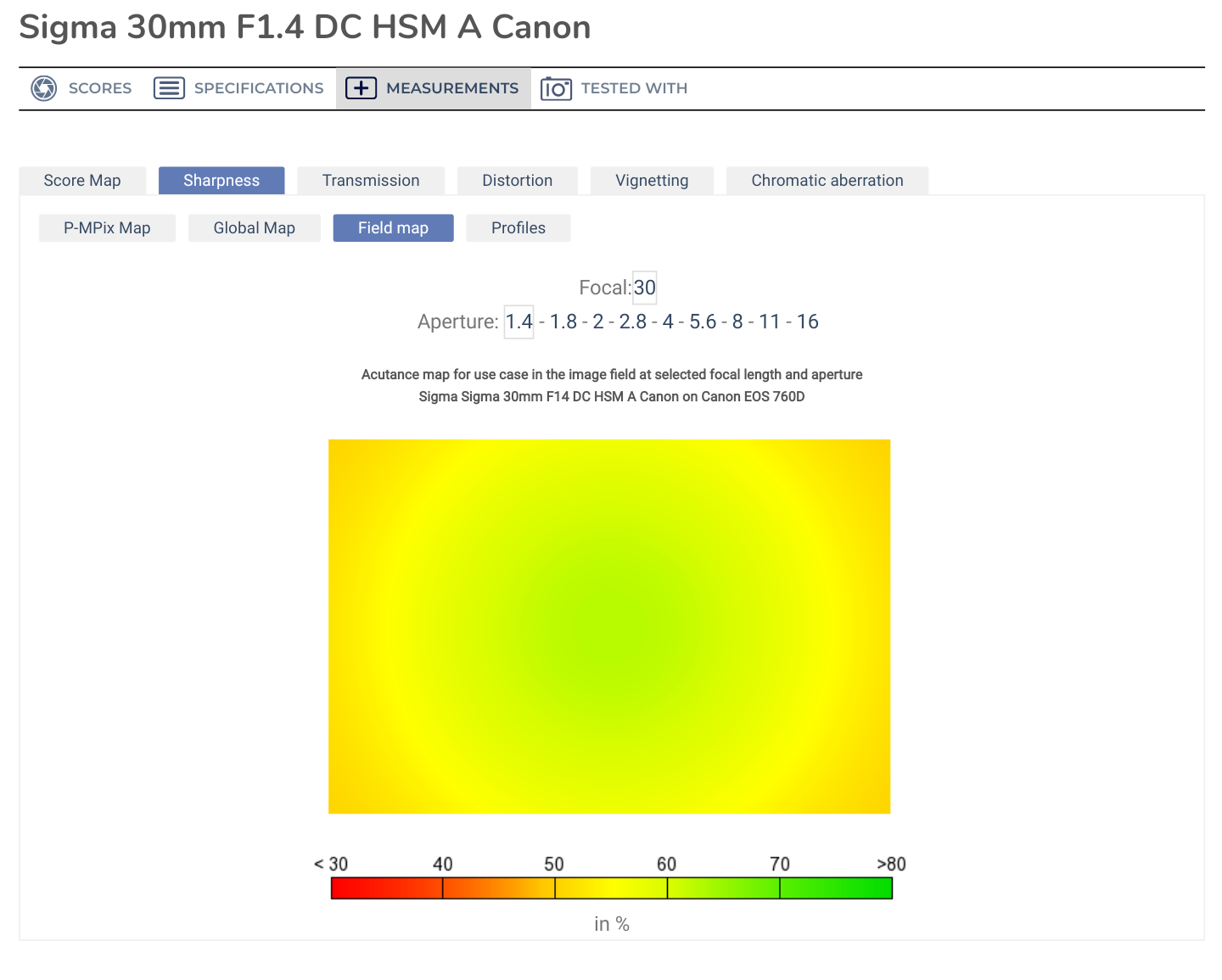
Task: Show the Vignetting tab
Action: click(x=652, y=181)
